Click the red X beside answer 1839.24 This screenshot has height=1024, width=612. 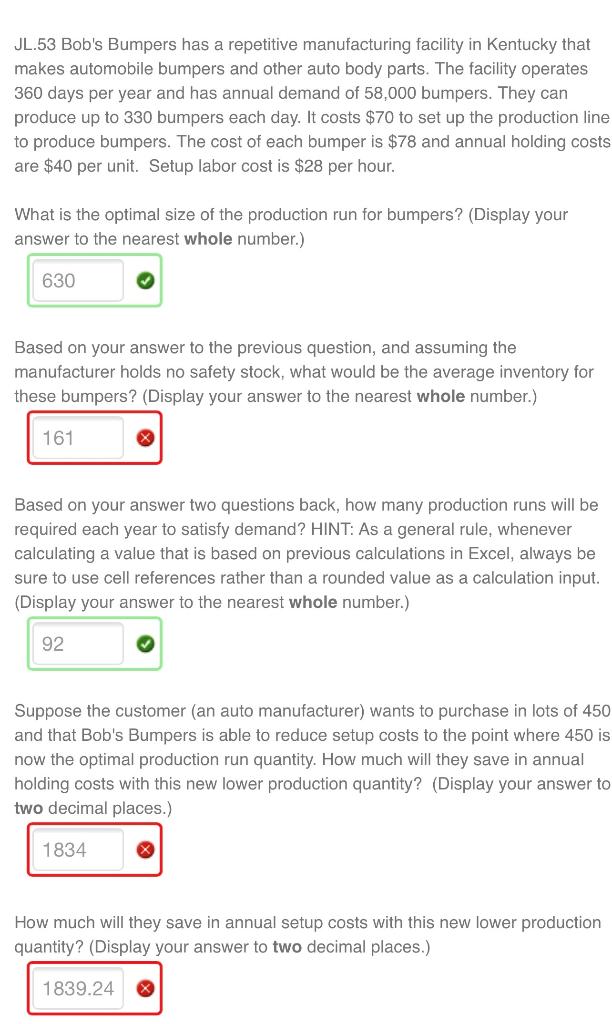click(x=145, y=987)
